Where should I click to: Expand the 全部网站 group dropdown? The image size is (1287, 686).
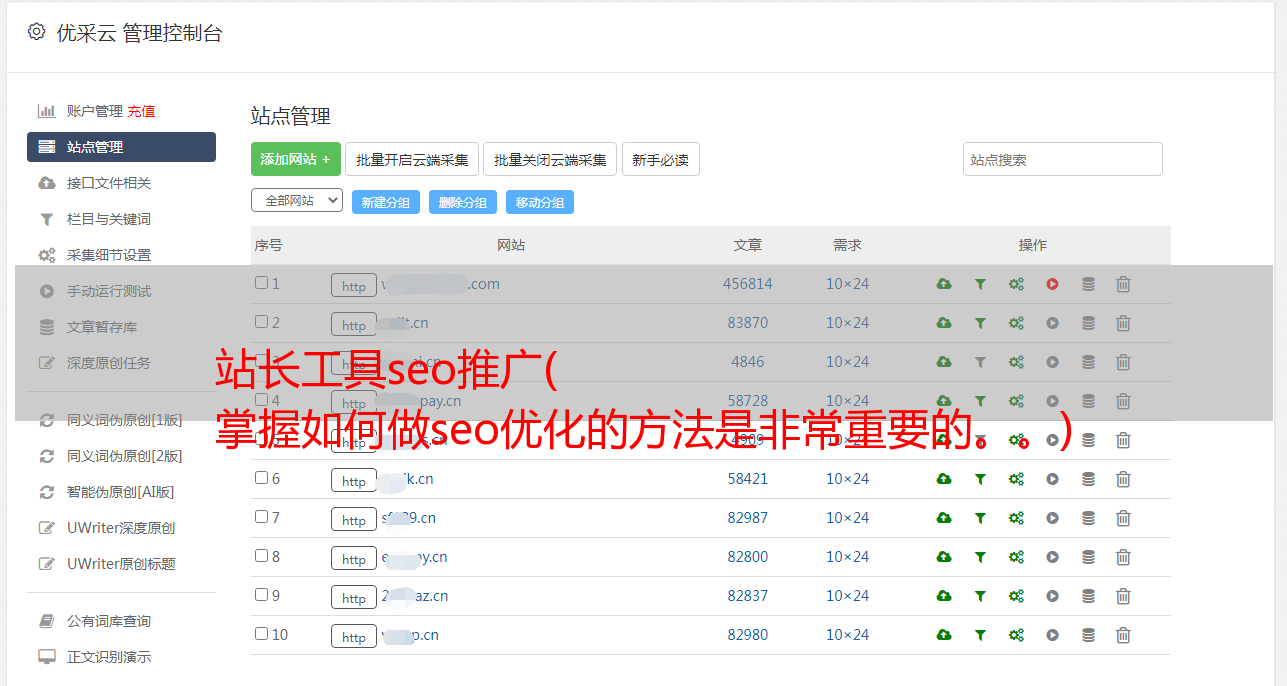coord(297,201)
